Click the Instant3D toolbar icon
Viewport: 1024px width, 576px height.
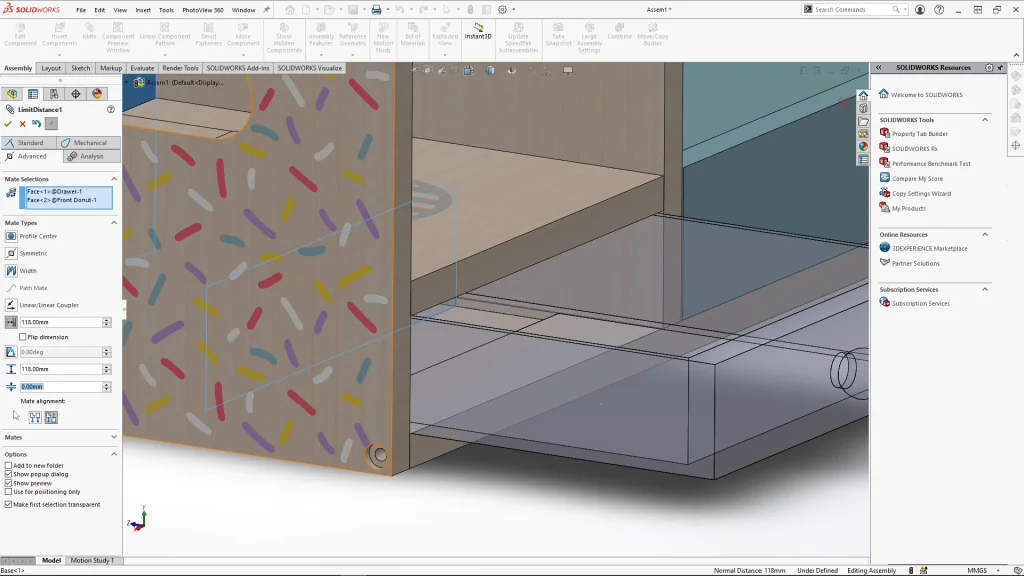coord(478,31)
